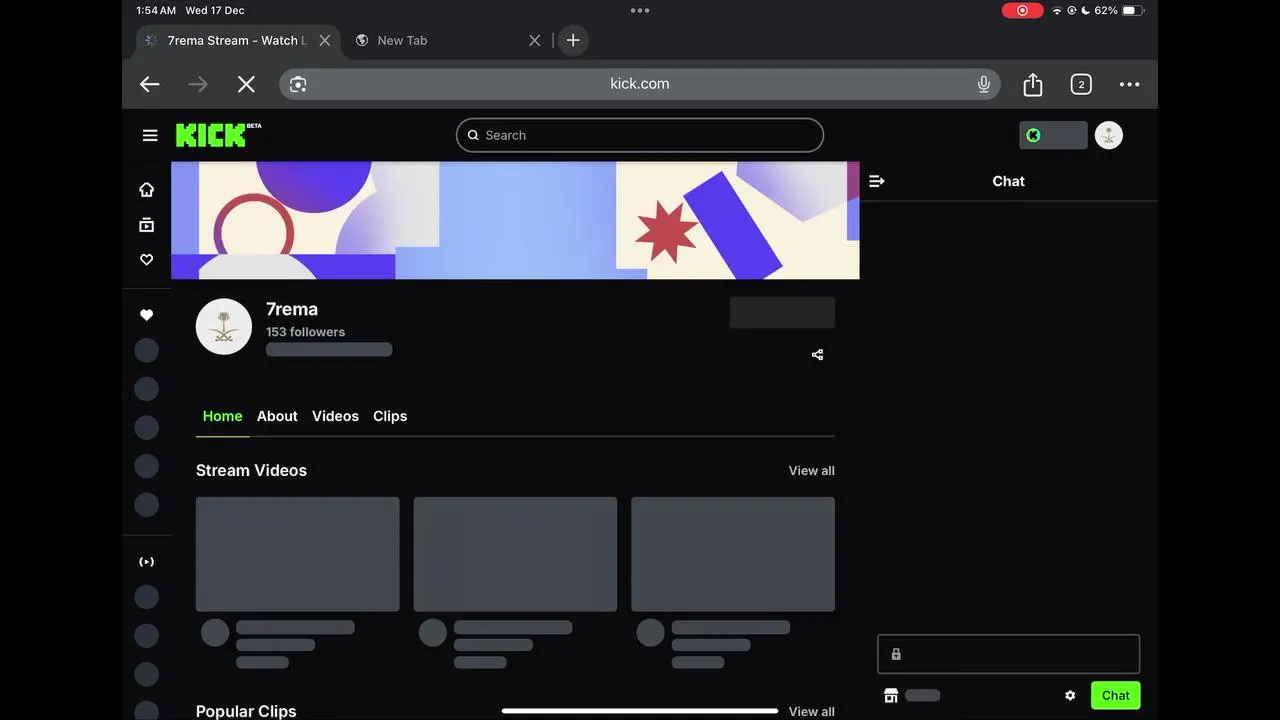Click the 7rema channel avatar
Image resolution: width=1280 pixels, height=720 pixels.
[224, 326]
